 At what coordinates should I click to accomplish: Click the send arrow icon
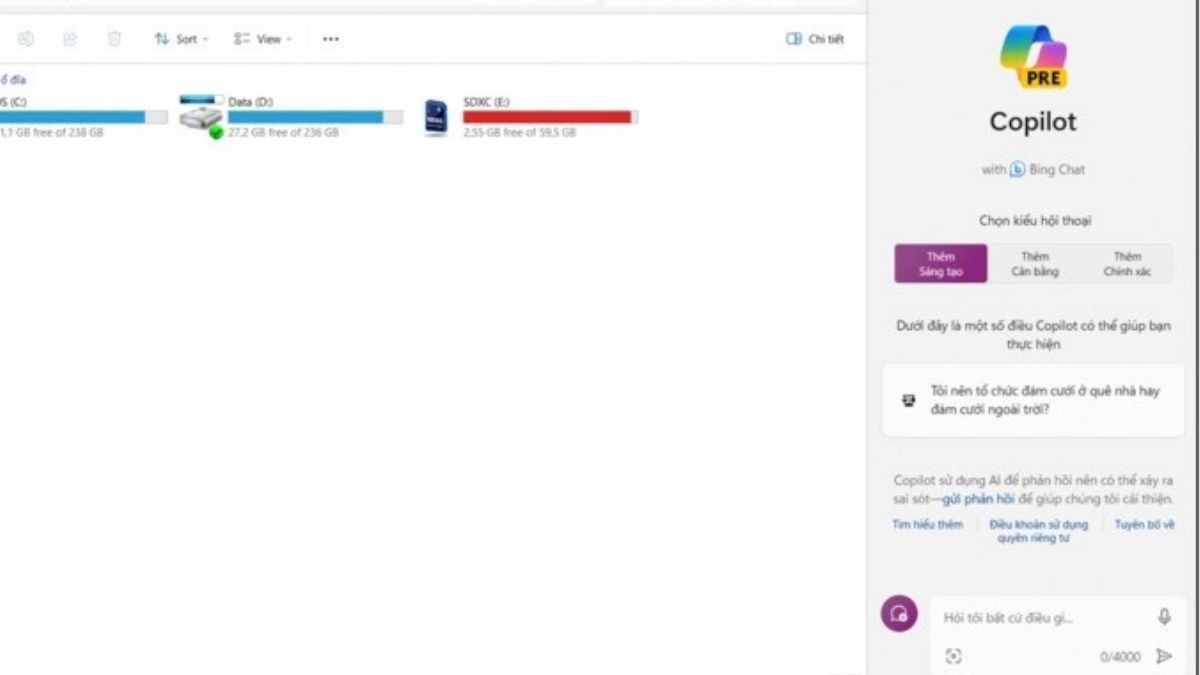click(1164, 656)
